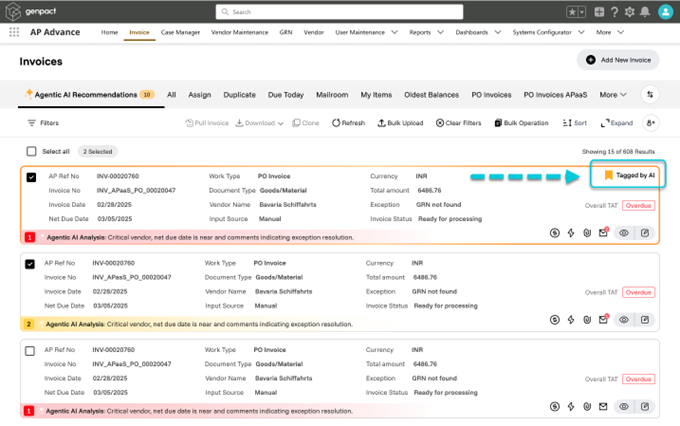Click the global Search field

click(340, 12)
